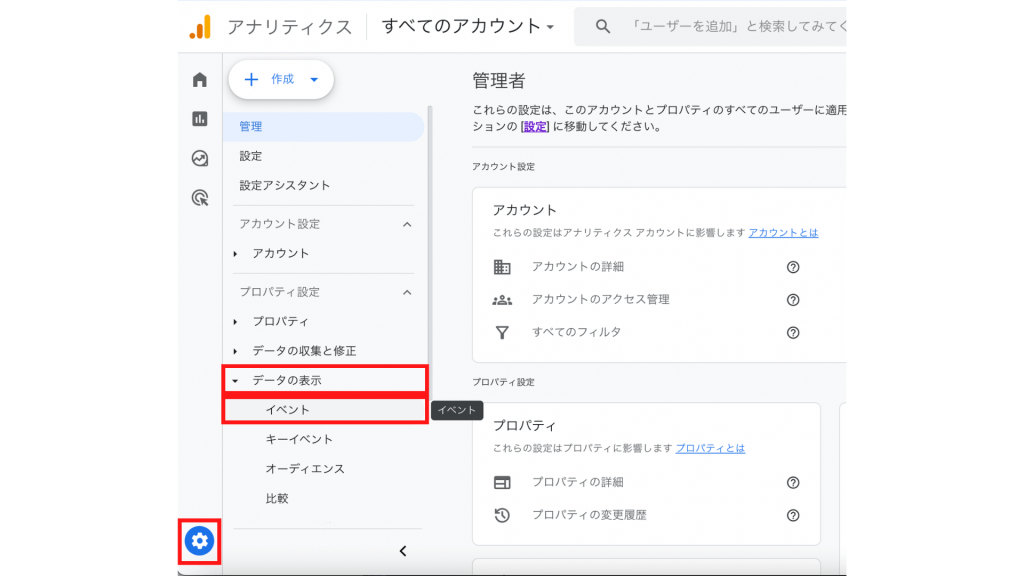Screen dimensions: 1024x576
Task: Open the Reports bar-chart icon
Action: click(200, 119)
